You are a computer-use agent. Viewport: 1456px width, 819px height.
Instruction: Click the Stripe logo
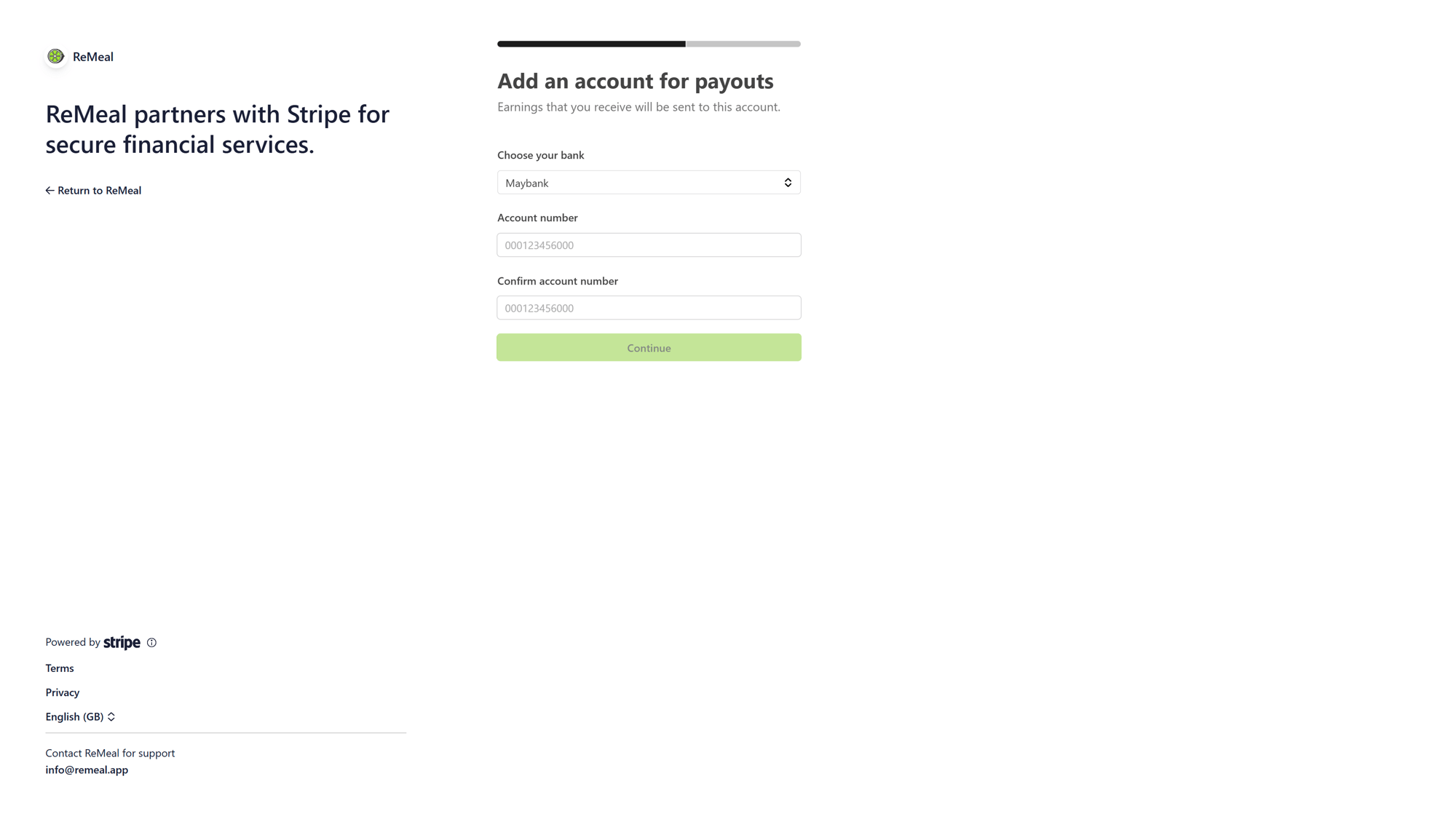coord(122,643)
